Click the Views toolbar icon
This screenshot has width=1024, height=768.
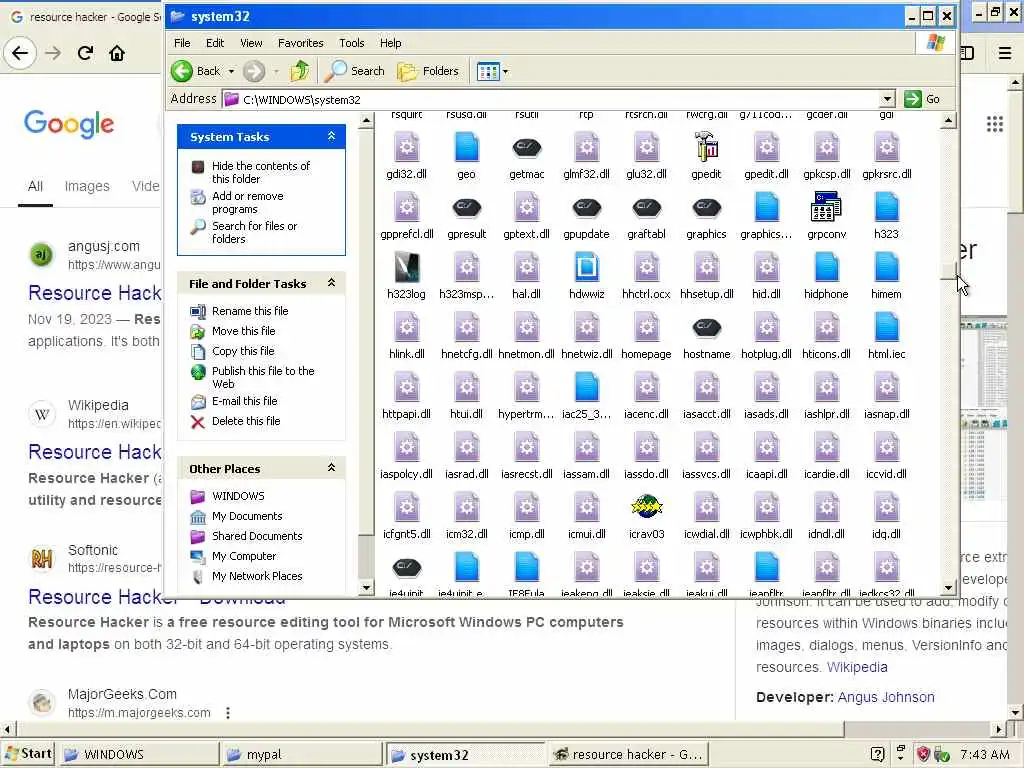pos(488,71)
